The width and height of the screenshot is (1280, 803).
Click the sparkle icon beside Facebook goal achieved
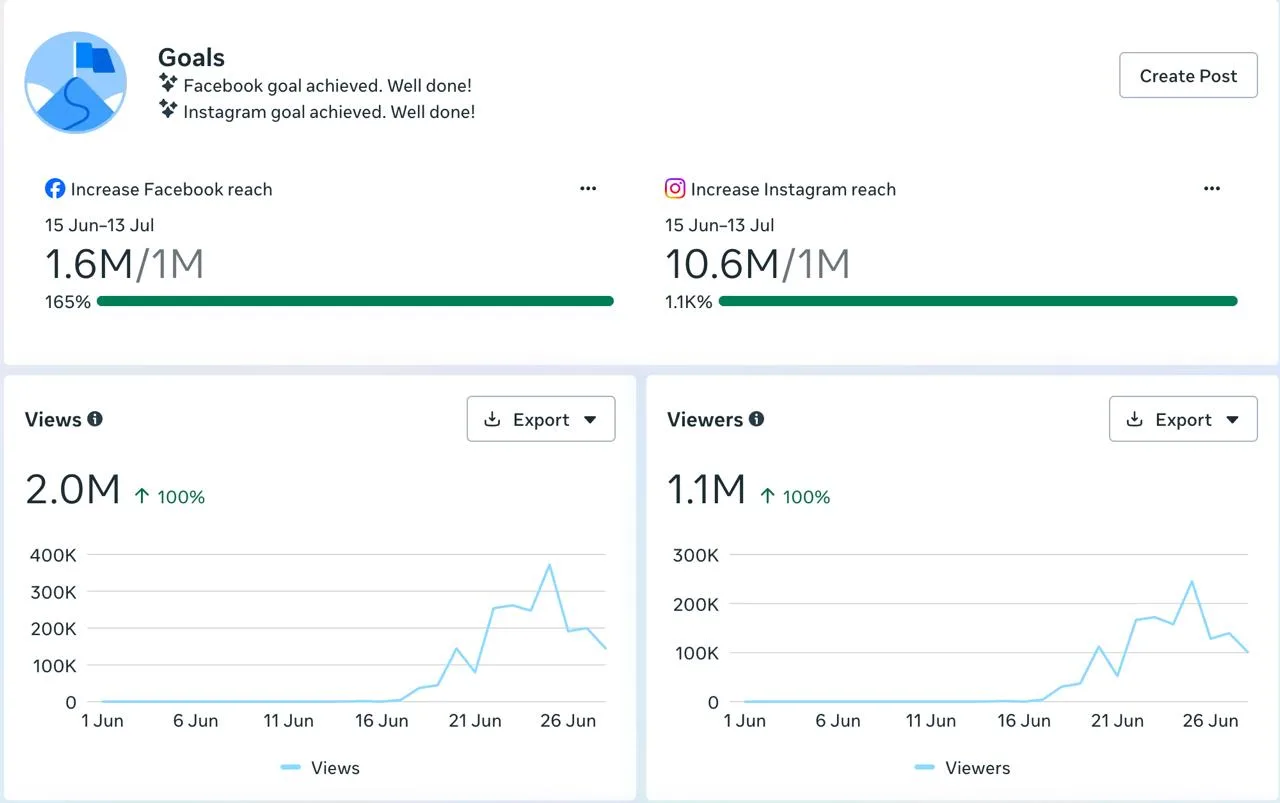point(169,84)
